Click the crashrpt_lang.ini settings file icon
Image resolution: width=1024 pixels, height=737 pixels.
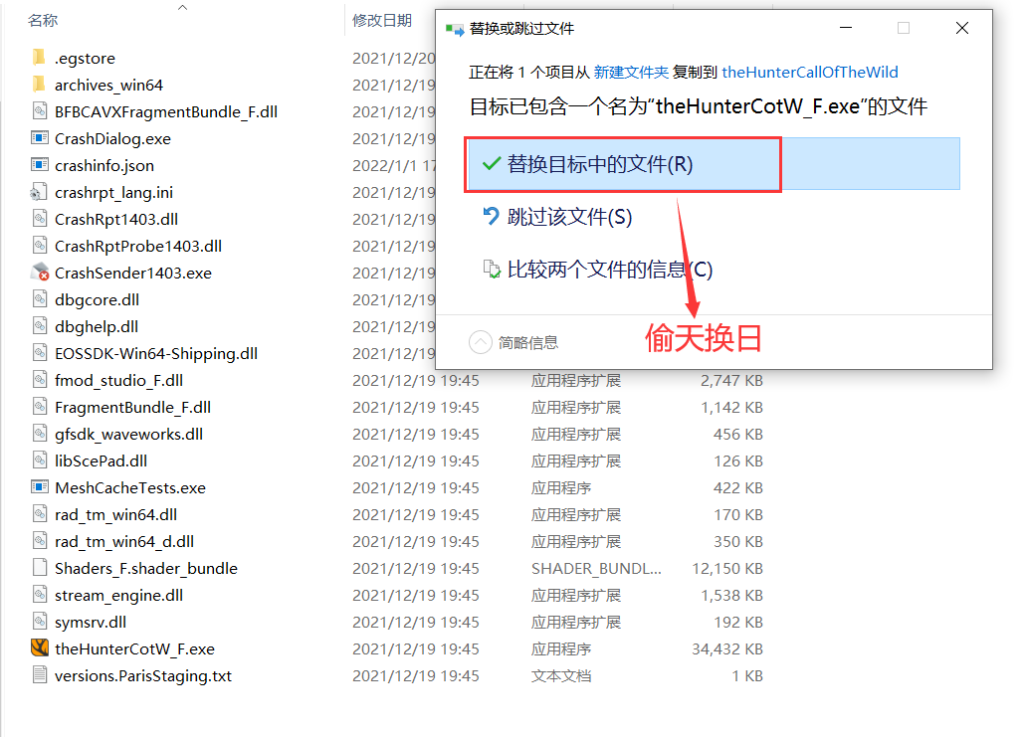coord(39,192)
